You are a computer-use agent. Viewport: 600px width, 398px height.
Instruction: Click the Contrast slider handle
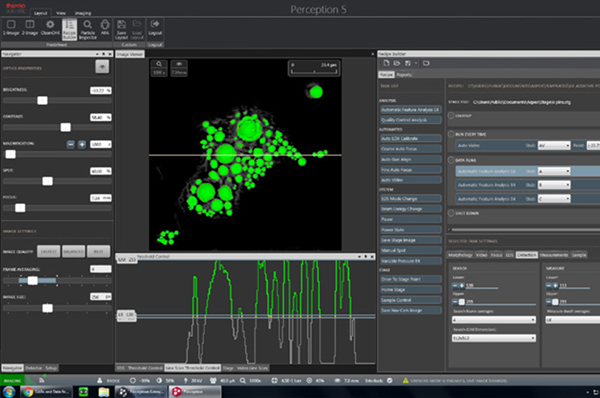[65, 127]
